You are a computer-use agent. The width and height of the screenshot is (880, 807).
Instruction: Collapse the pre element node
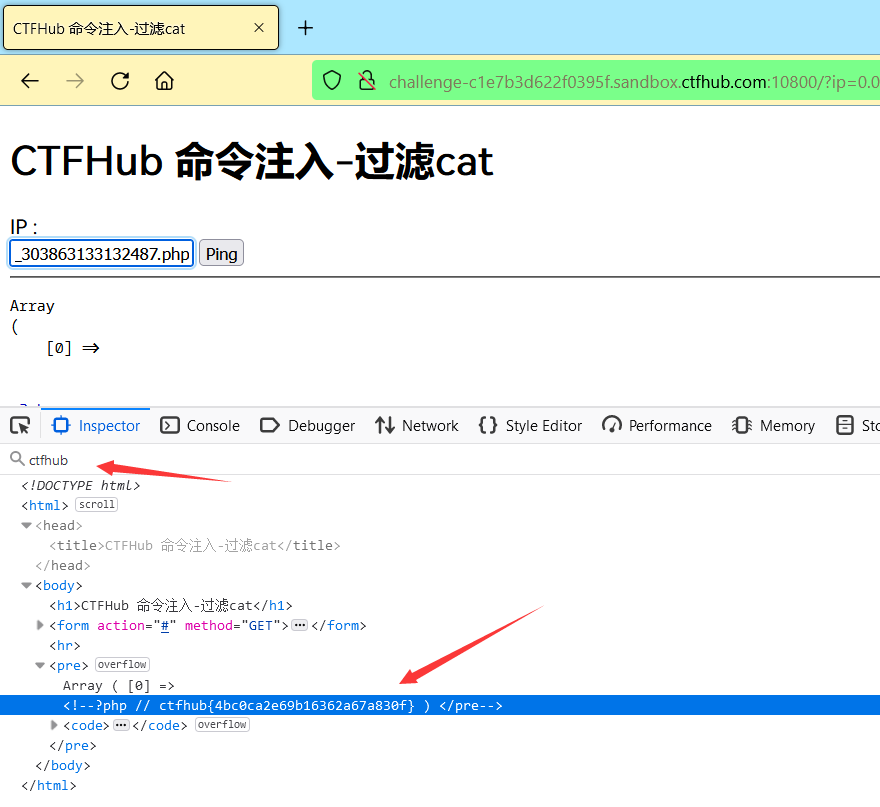[x=40, y=665]
